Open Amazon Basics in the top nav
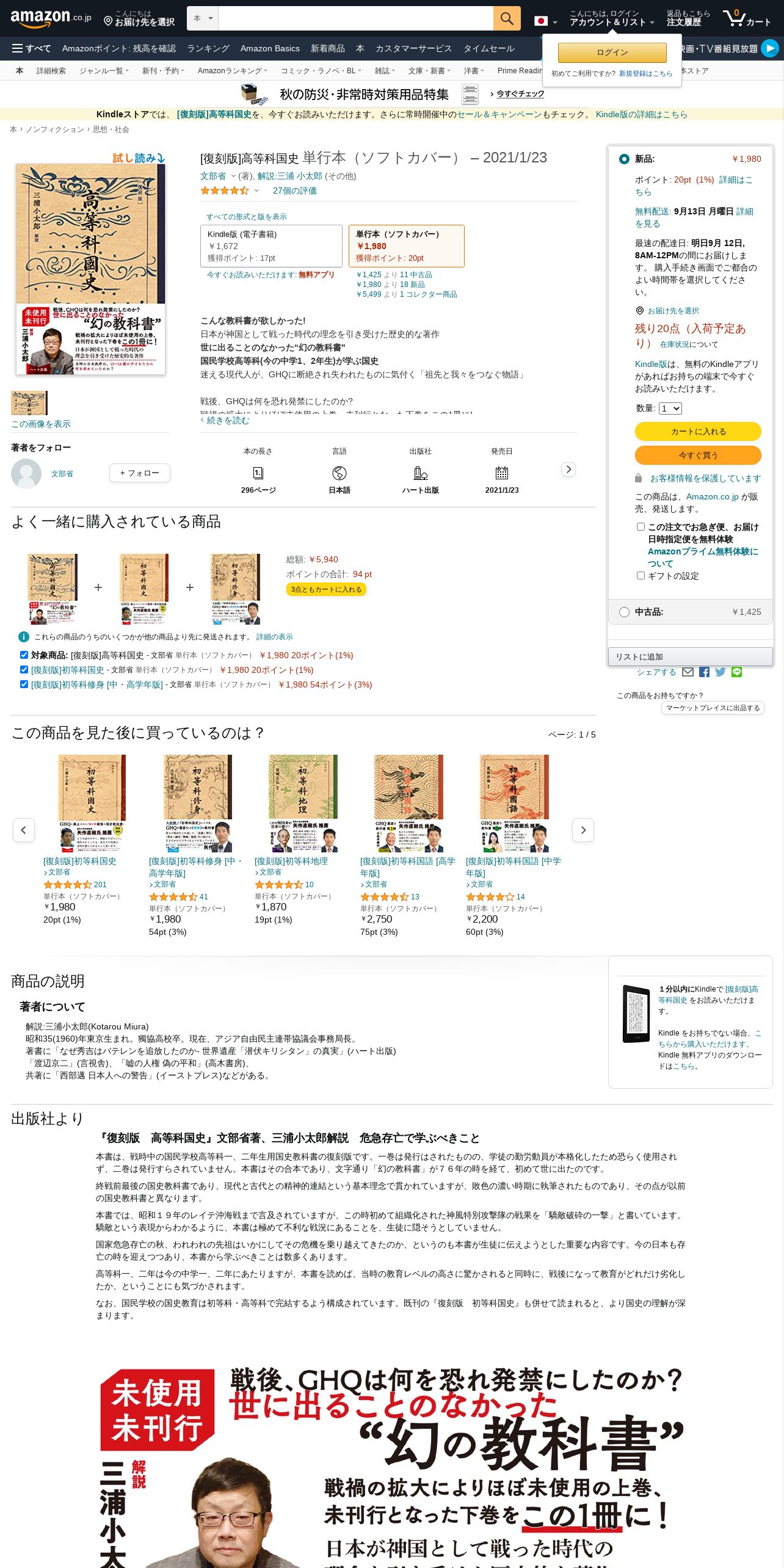Viewport: 784px width, 1568px height. coord(270,48)
